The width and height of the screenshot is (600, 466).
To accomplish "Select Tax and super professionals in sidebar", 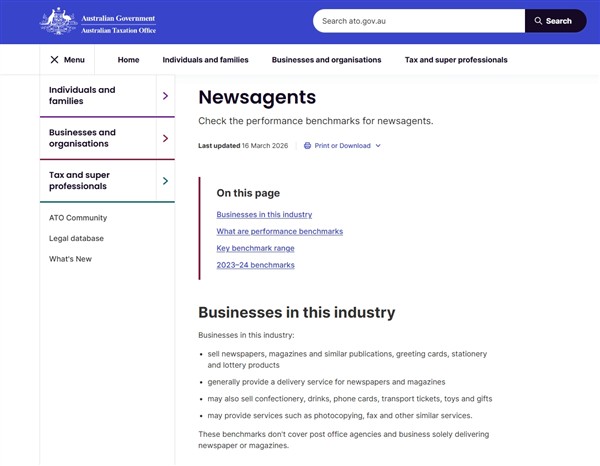I will click(79, 180).
